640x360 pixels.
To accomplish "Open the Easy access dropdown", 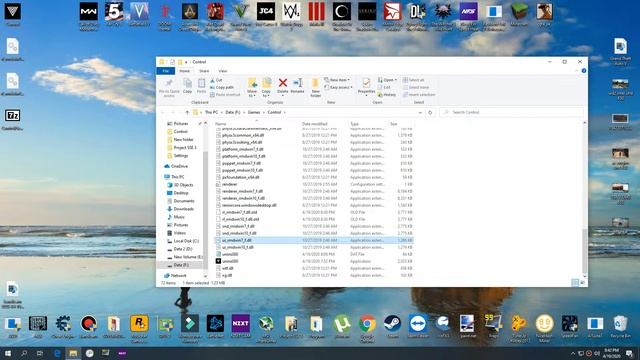I will tap(338, 87).
